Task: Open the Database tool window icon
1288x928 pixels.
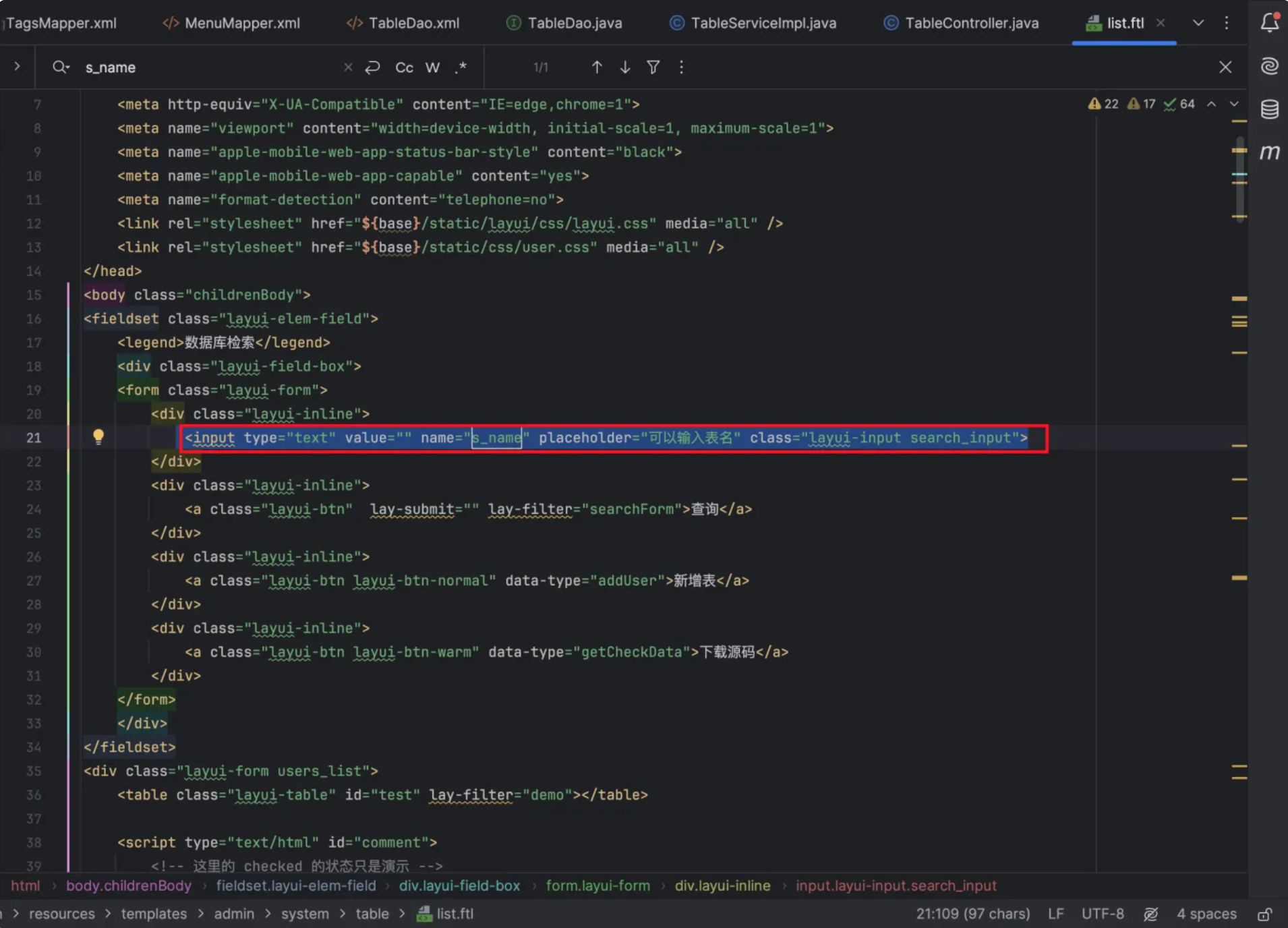Action: tap(1270, 109)
